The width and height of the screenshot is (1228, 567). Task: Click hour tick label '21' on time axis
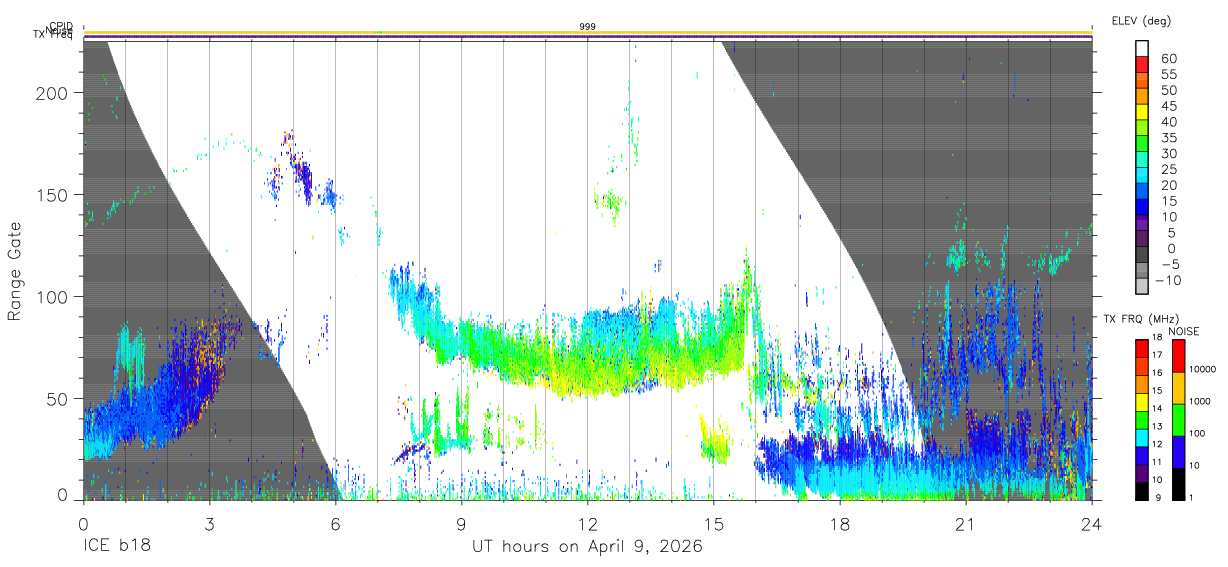tap(965, 524)
